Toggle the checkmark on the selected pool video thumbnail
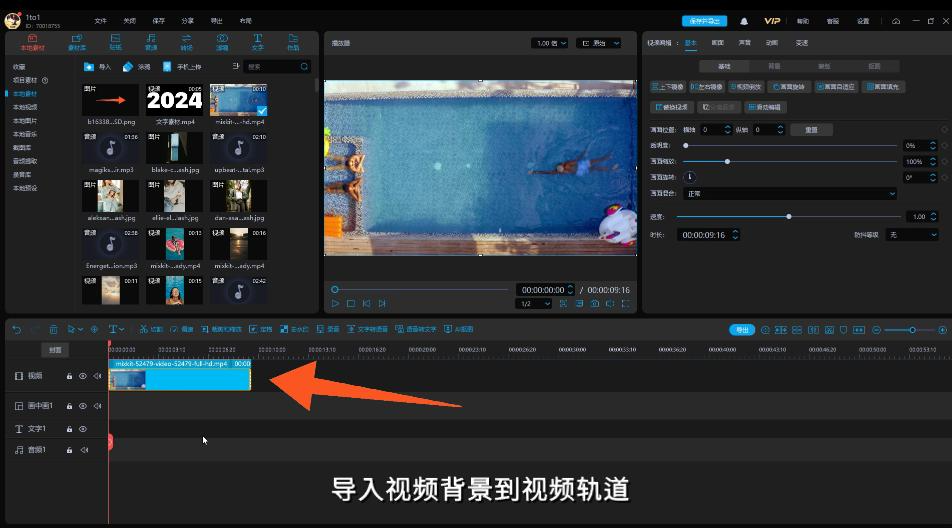The height and width of the screenshot is (528, 952). point(262,110)
